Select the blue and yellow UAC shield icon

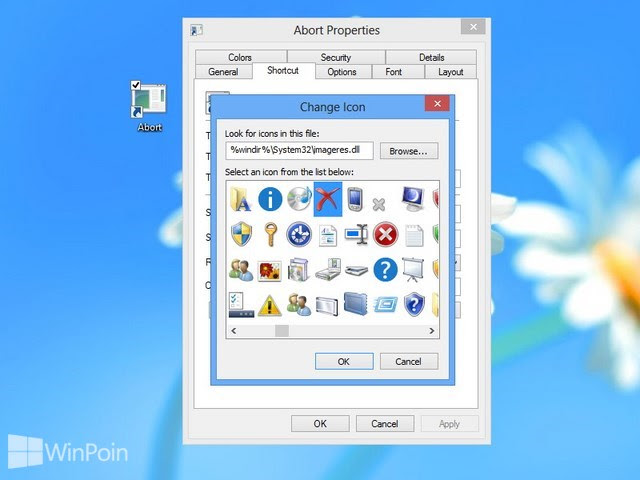241,234
